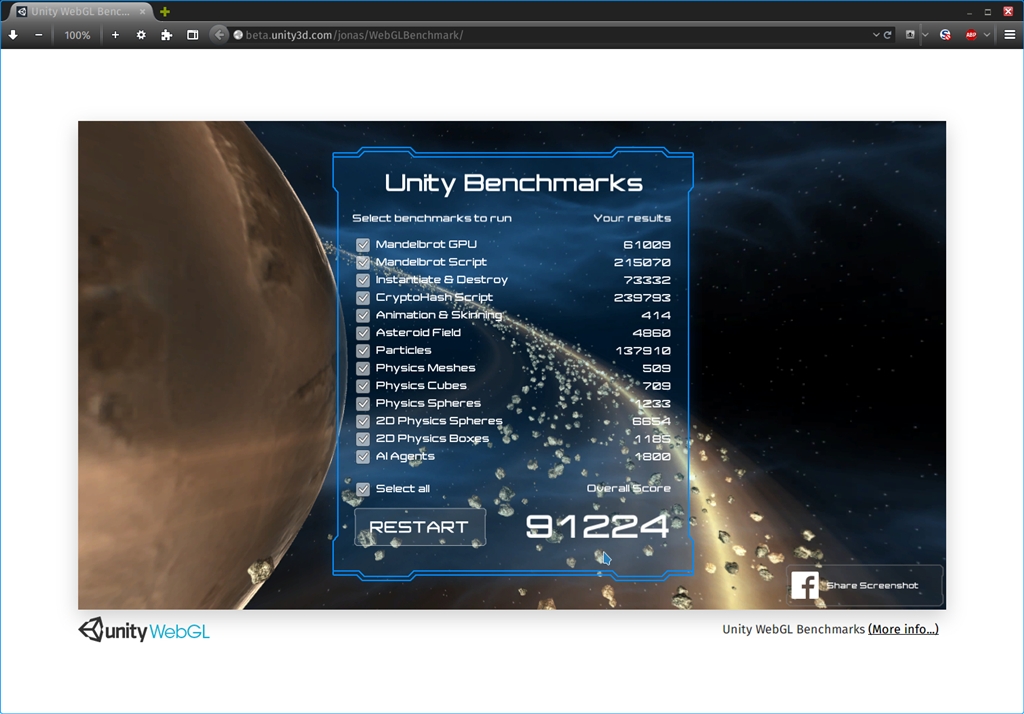Toggle Instantiate & Destroy checkbox
Viewport: 1024px width, 714px height.
pyautogui.click(x=363, y=280)
